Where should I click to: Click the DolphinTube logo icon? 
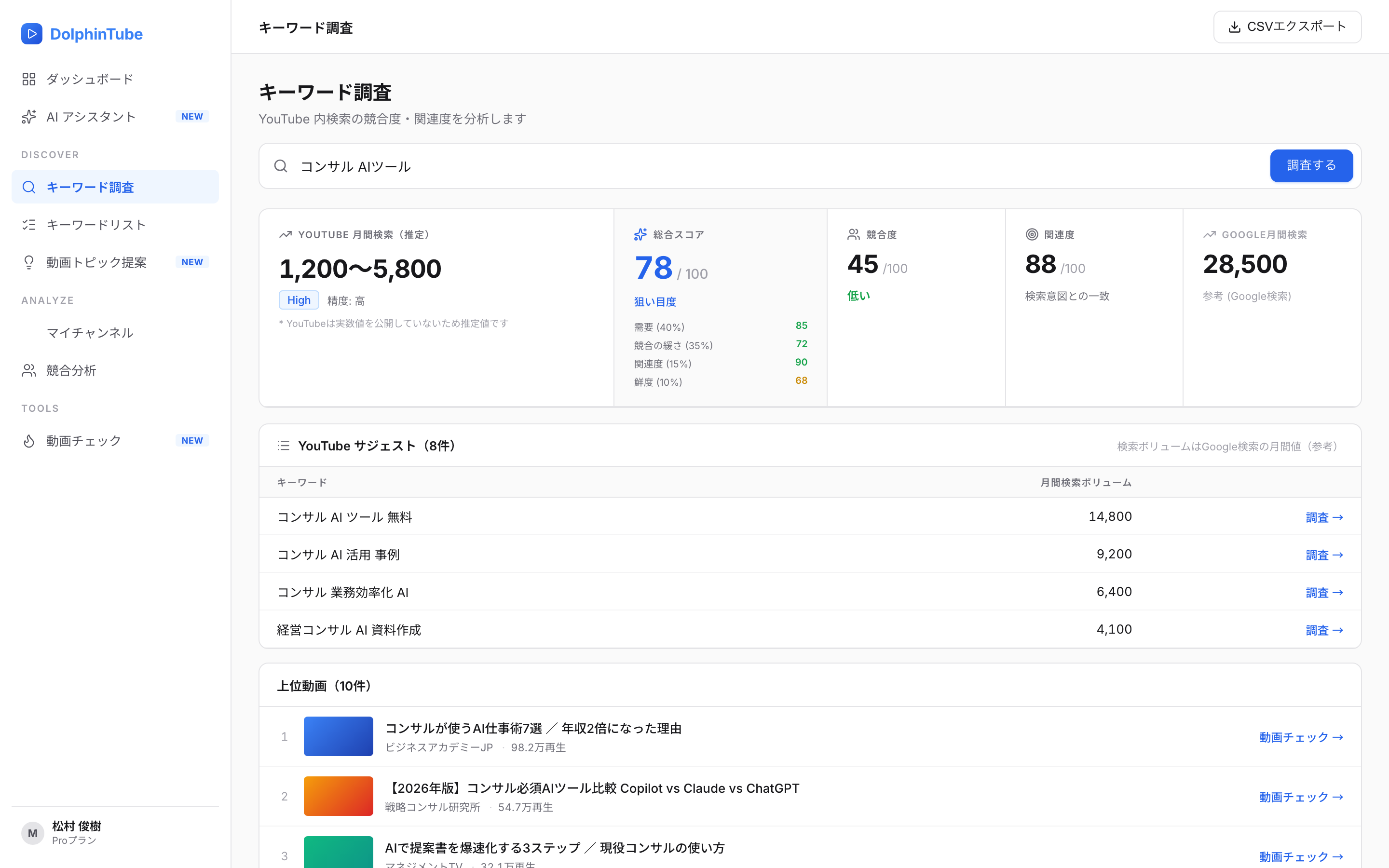[31, 34]
